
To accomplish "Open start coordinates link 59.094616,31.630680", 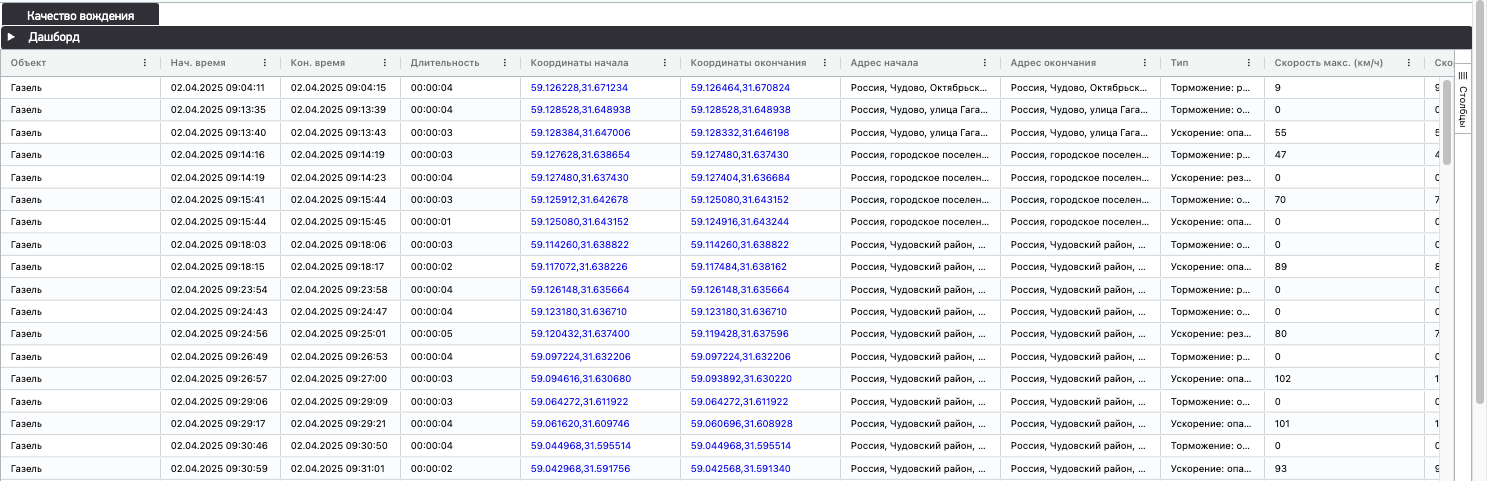I will (x=580, y=379).
